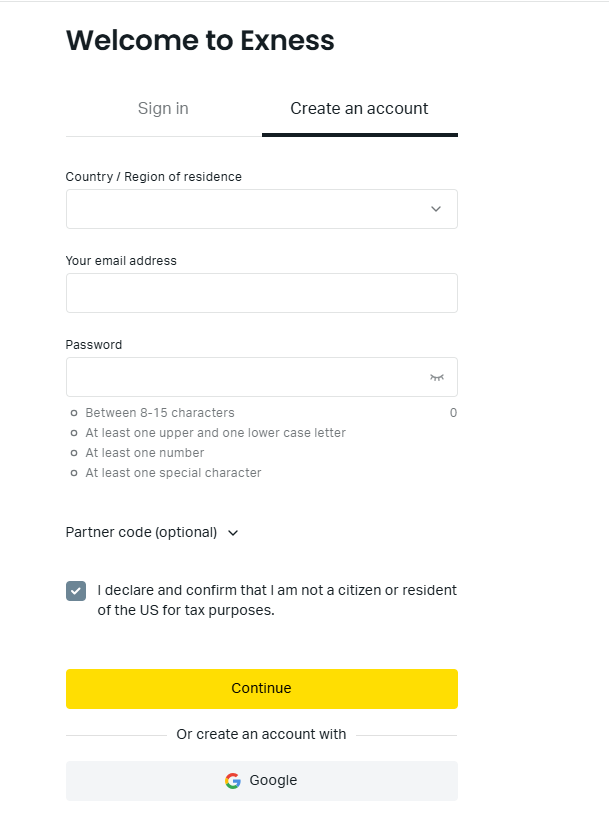Switch to the Sign in tab
The width and height of the screenshot is (609, 834).
pyautogui.click(x=163, y=108)
